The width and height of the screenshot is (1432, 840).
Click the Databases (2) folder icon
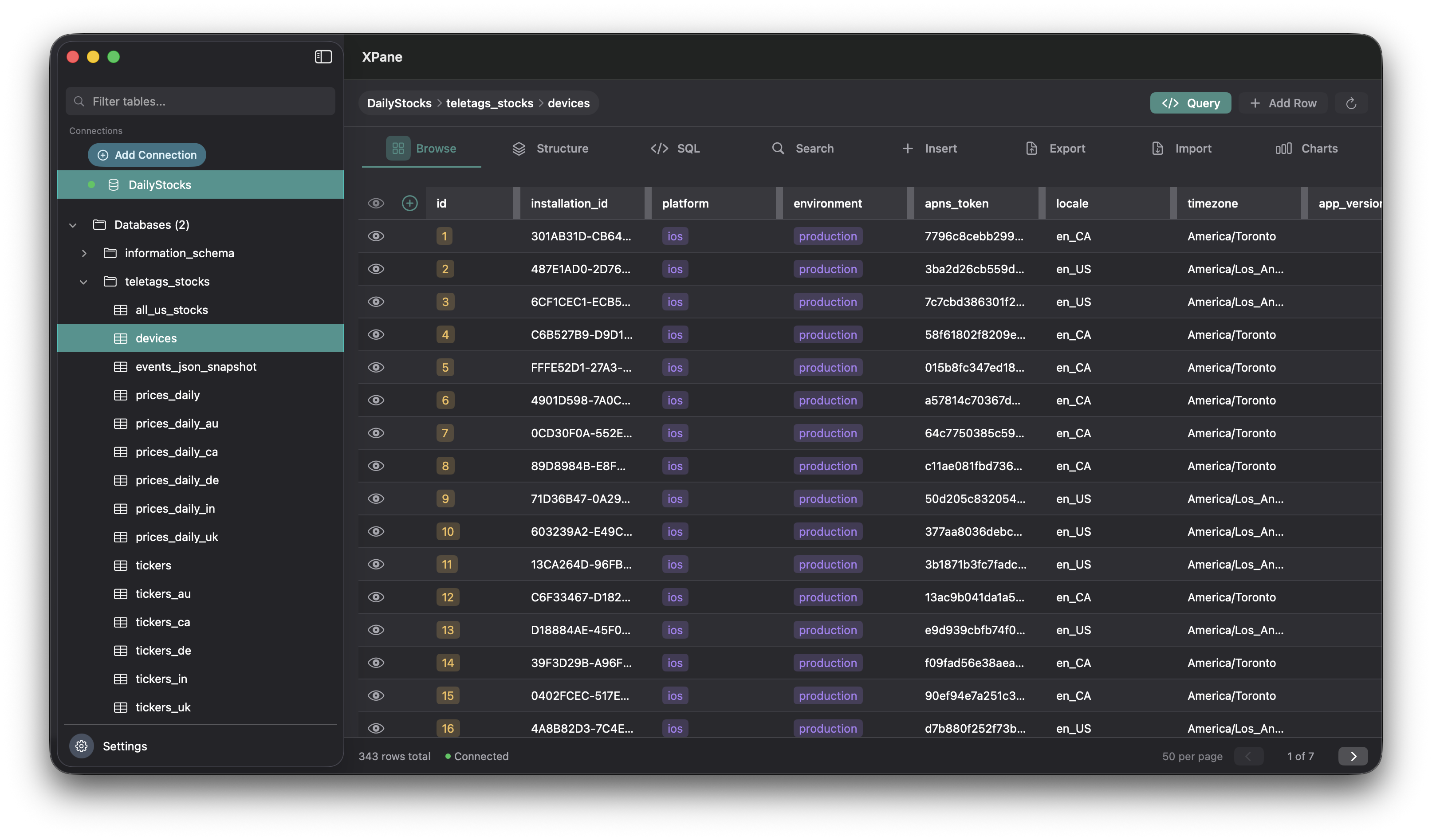99,224
